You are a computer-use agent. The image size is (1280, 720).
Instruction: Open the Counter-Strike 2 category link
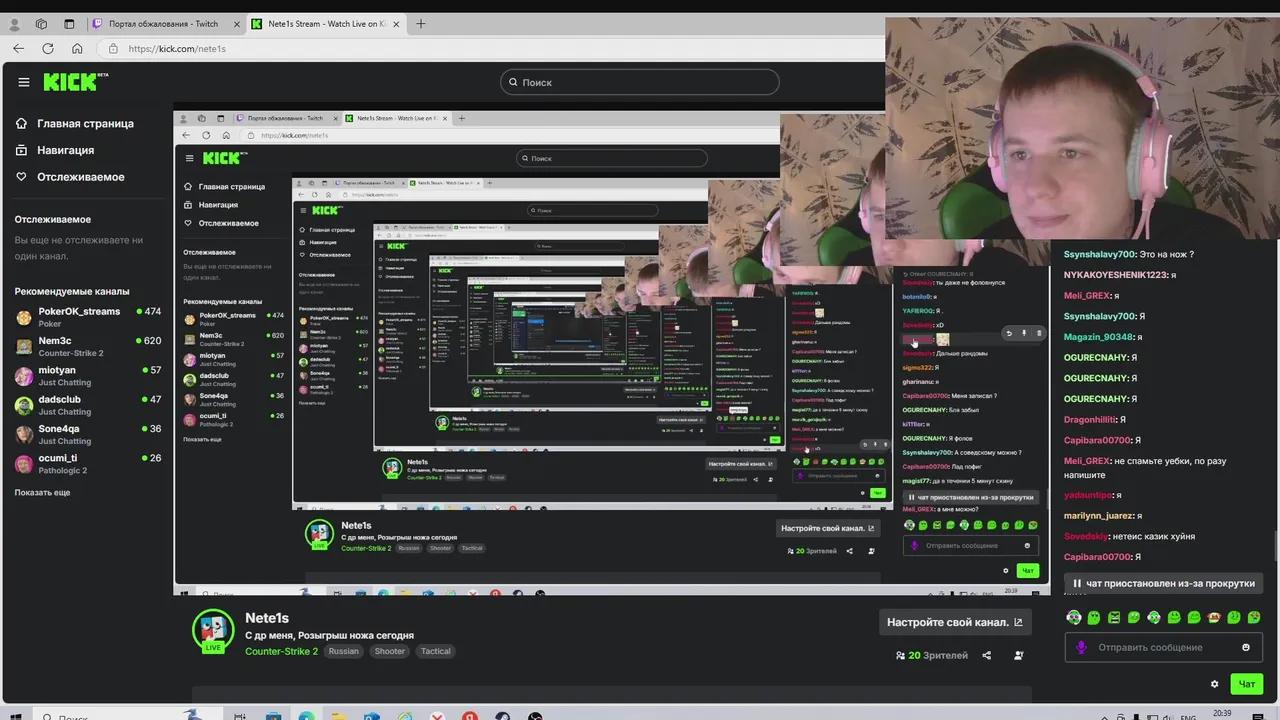(x=281, y=651)
